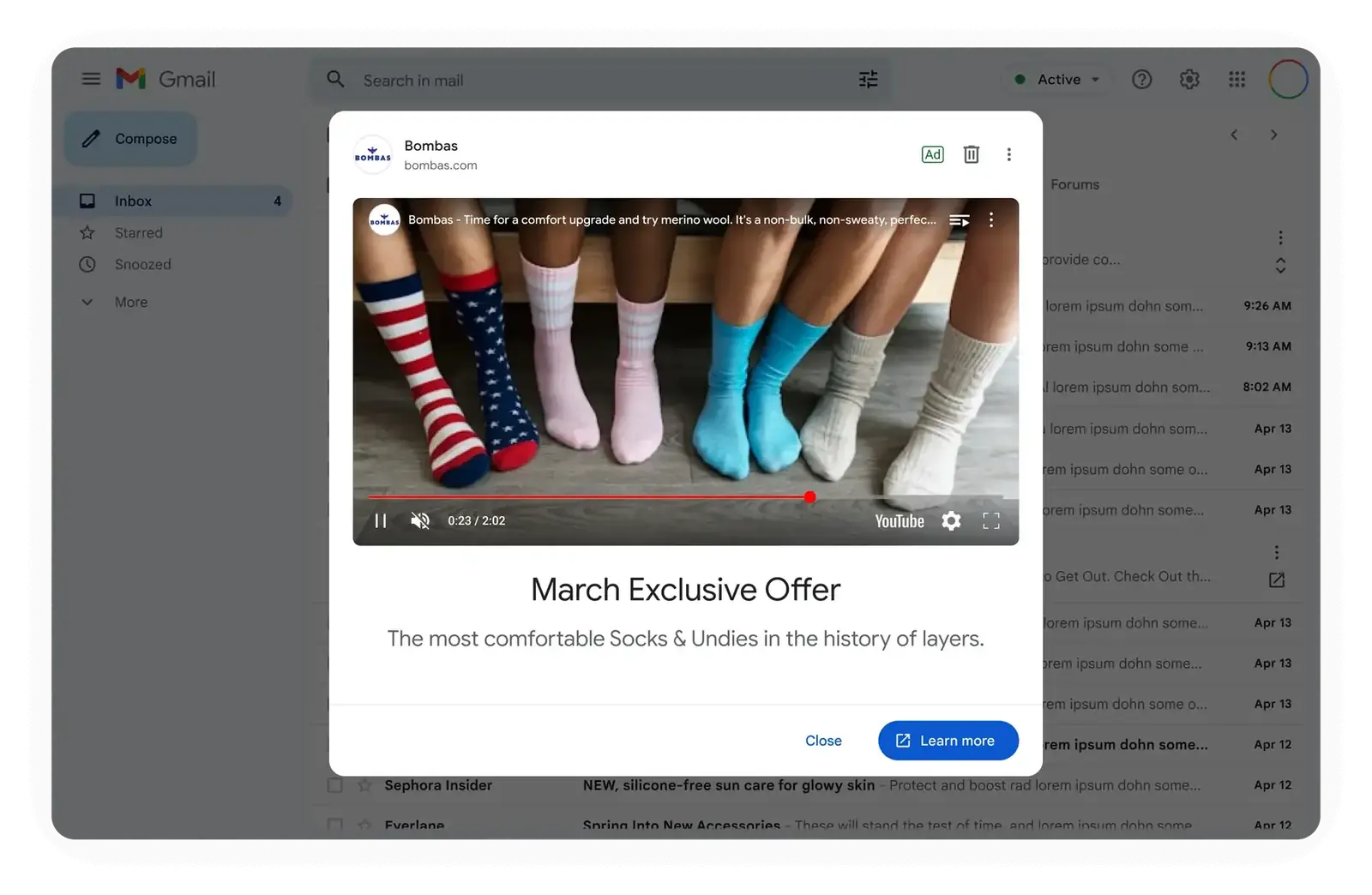This screenshot has width=1372, height=895.
Task: Open pop-out icon near Get Out row
Action: pos(1277,580)
